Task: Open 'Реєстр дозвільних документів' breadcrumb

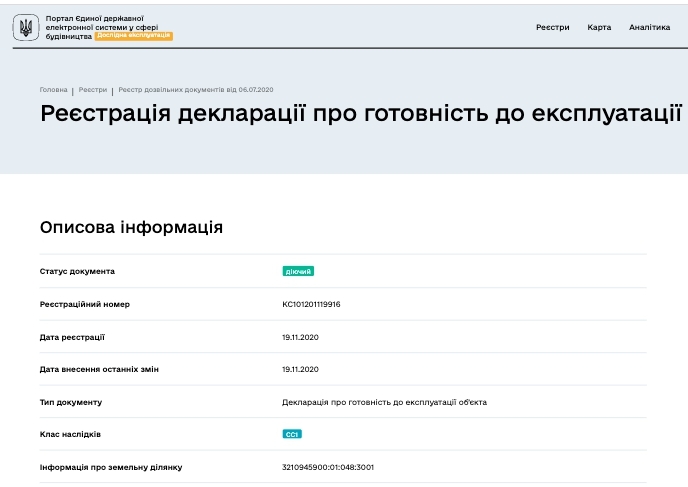Action: click(x=196, y=90)
